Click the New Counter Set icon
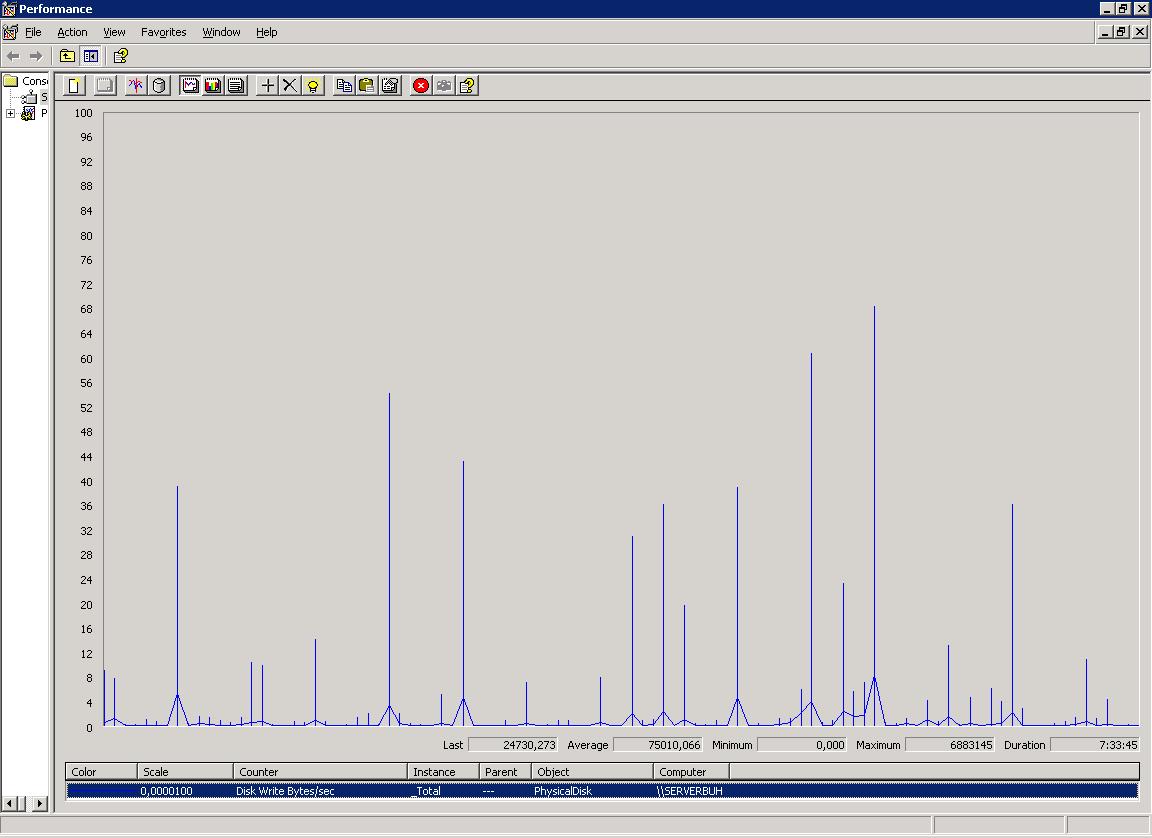This screenshot has width=1152, height=838. point(73,86)
